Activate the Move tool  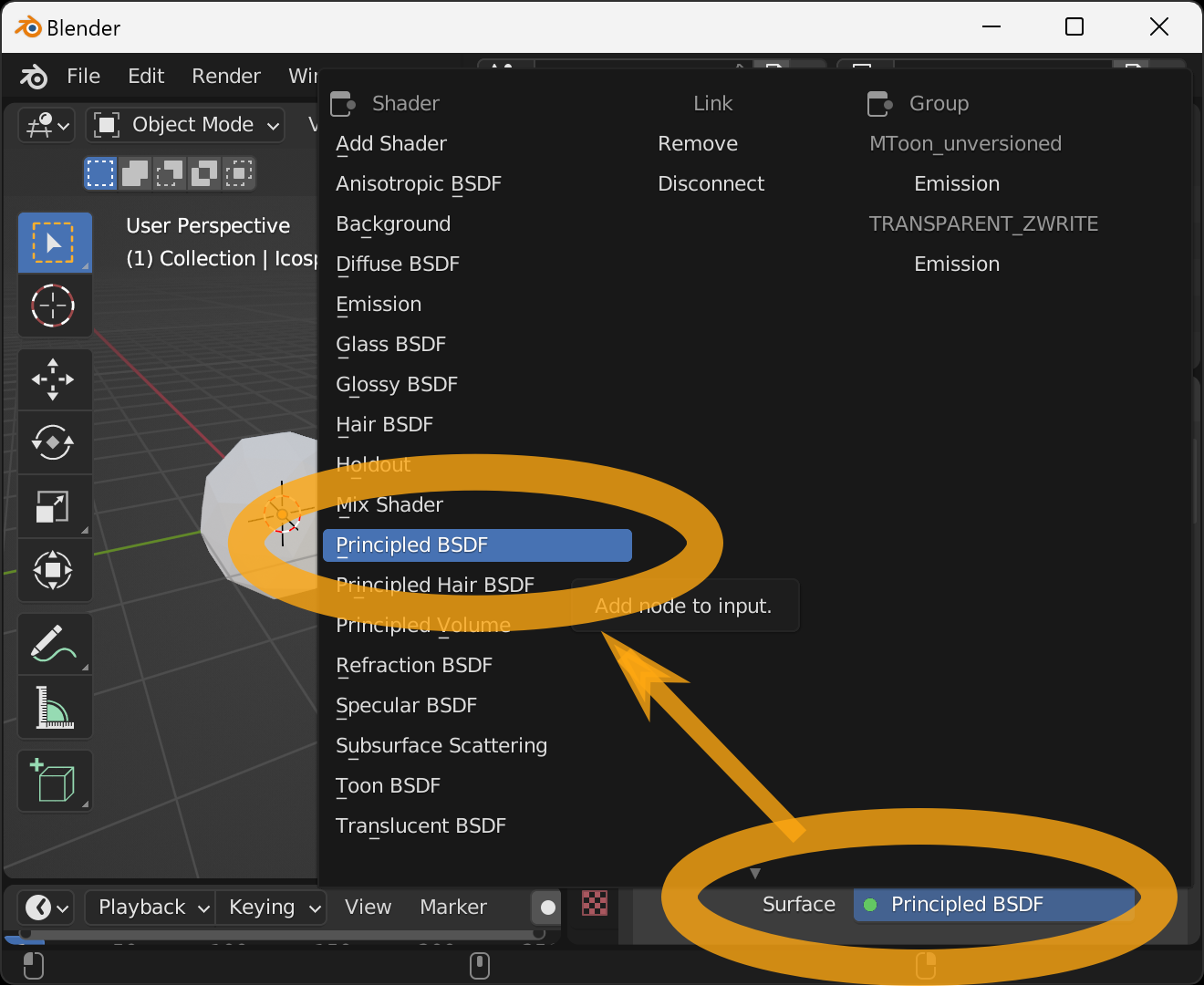coord(55,379)
